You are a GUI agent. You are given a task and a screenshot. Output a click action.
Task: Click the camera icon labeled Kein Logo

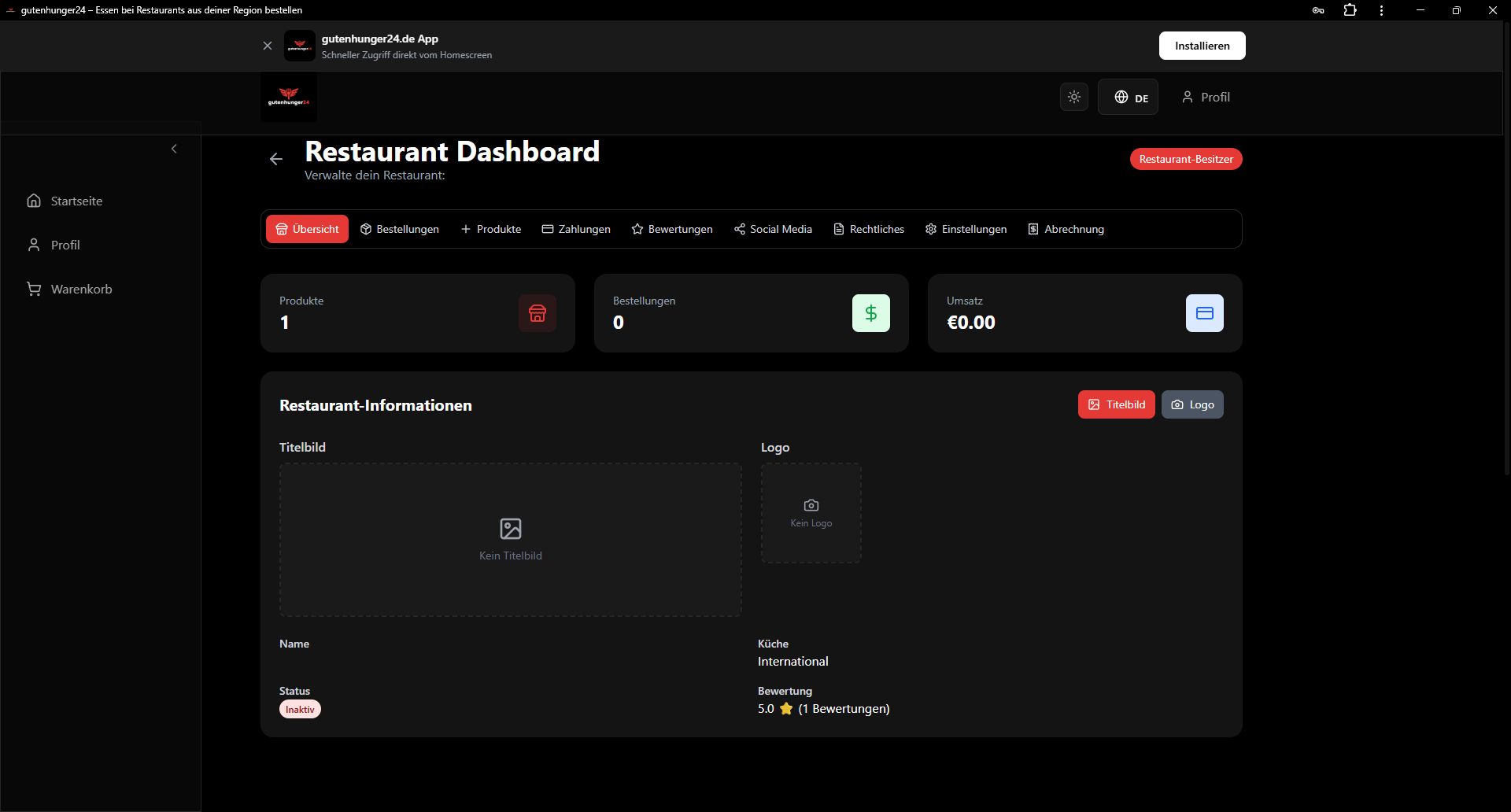tap(811, 504)
